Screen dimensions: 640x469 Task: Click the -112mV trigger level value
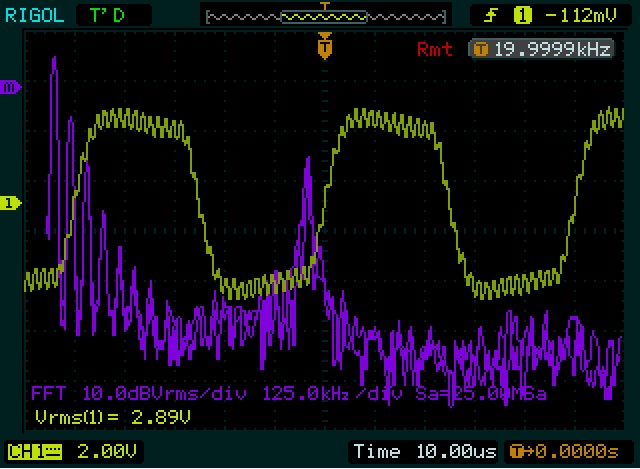[582, 16]
